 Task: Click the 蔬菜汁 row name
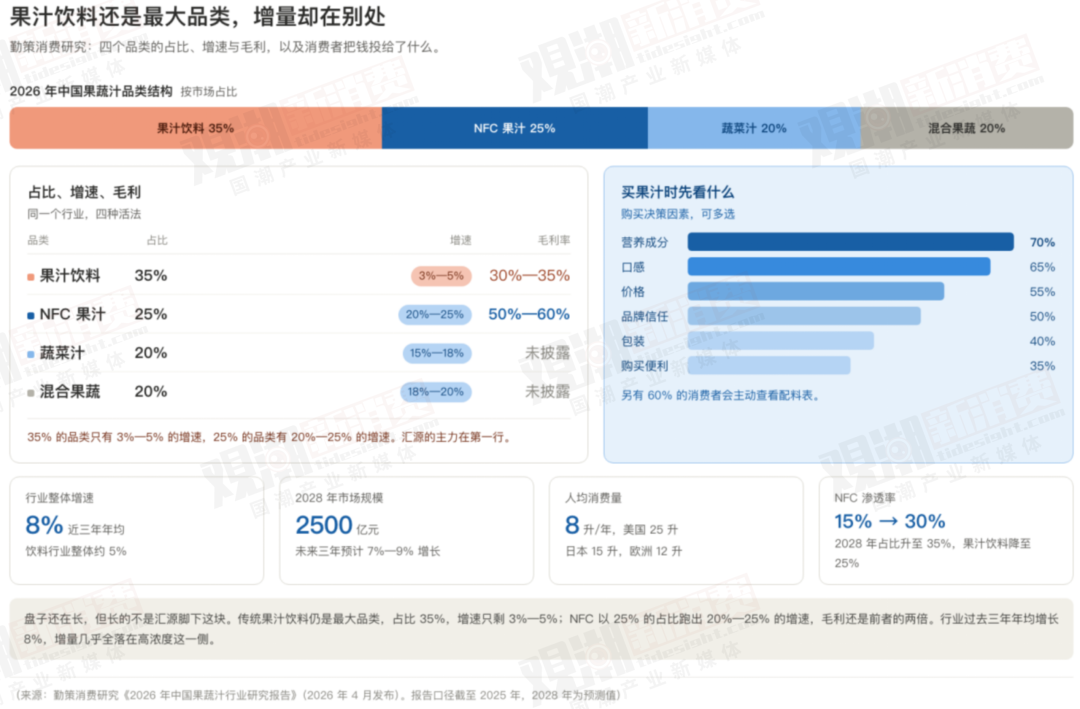[62, 353]
